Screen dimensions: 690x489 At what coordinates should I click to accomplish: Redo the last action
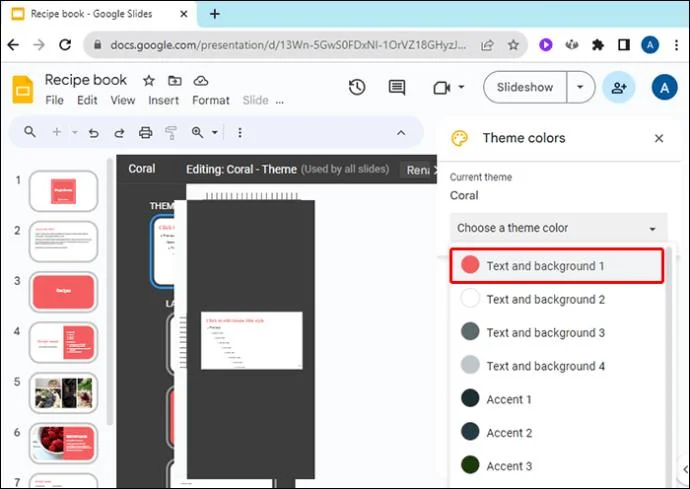(119, 132)
